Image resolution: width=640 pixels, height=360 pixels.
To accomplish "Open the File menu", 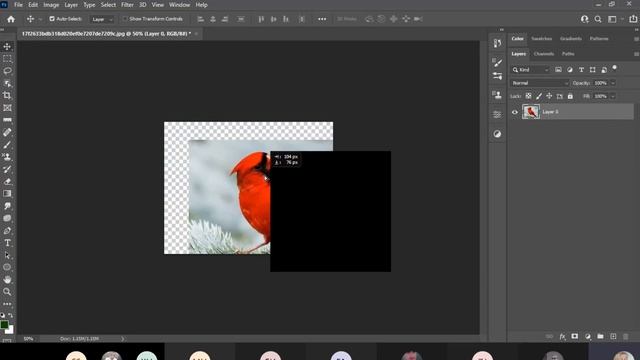I will pyautogui.click(x=18, y=5).
